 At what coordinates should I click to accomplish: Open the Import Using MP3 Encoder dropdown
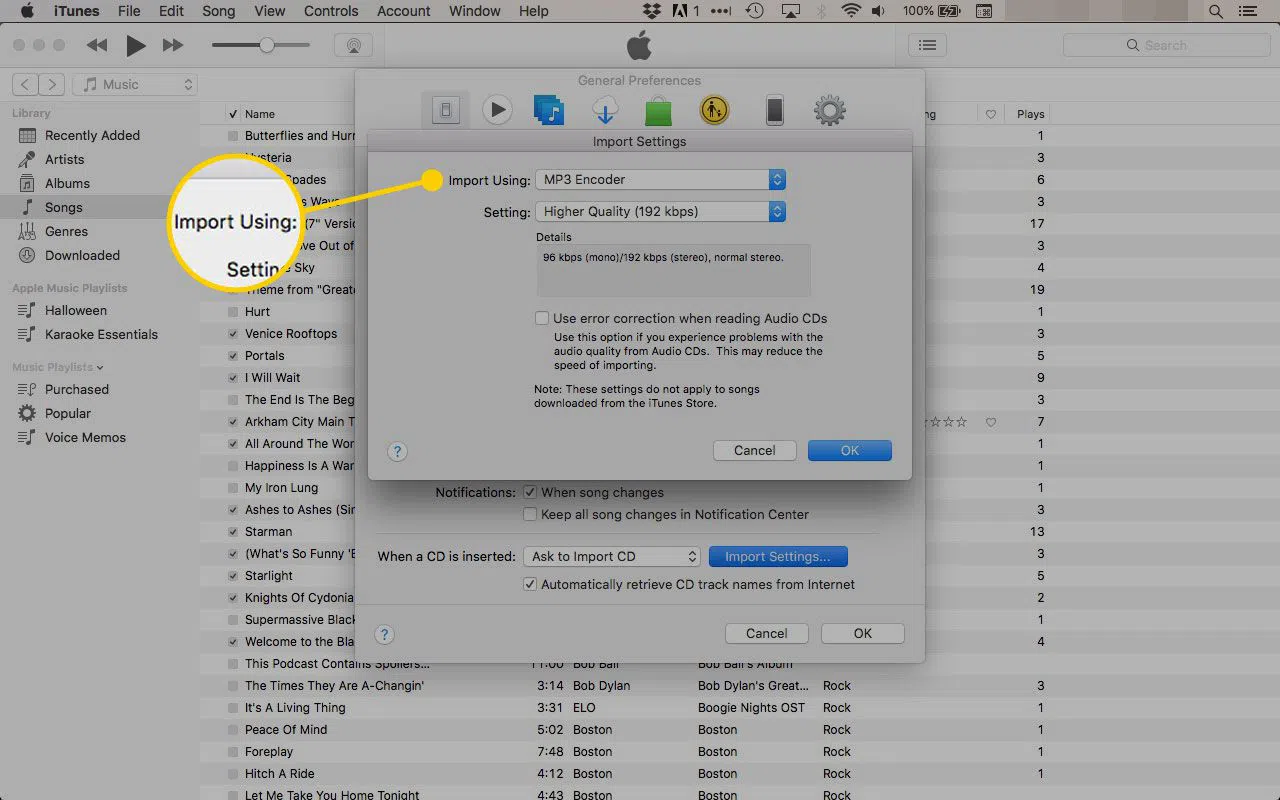click(x=661, y=180)
